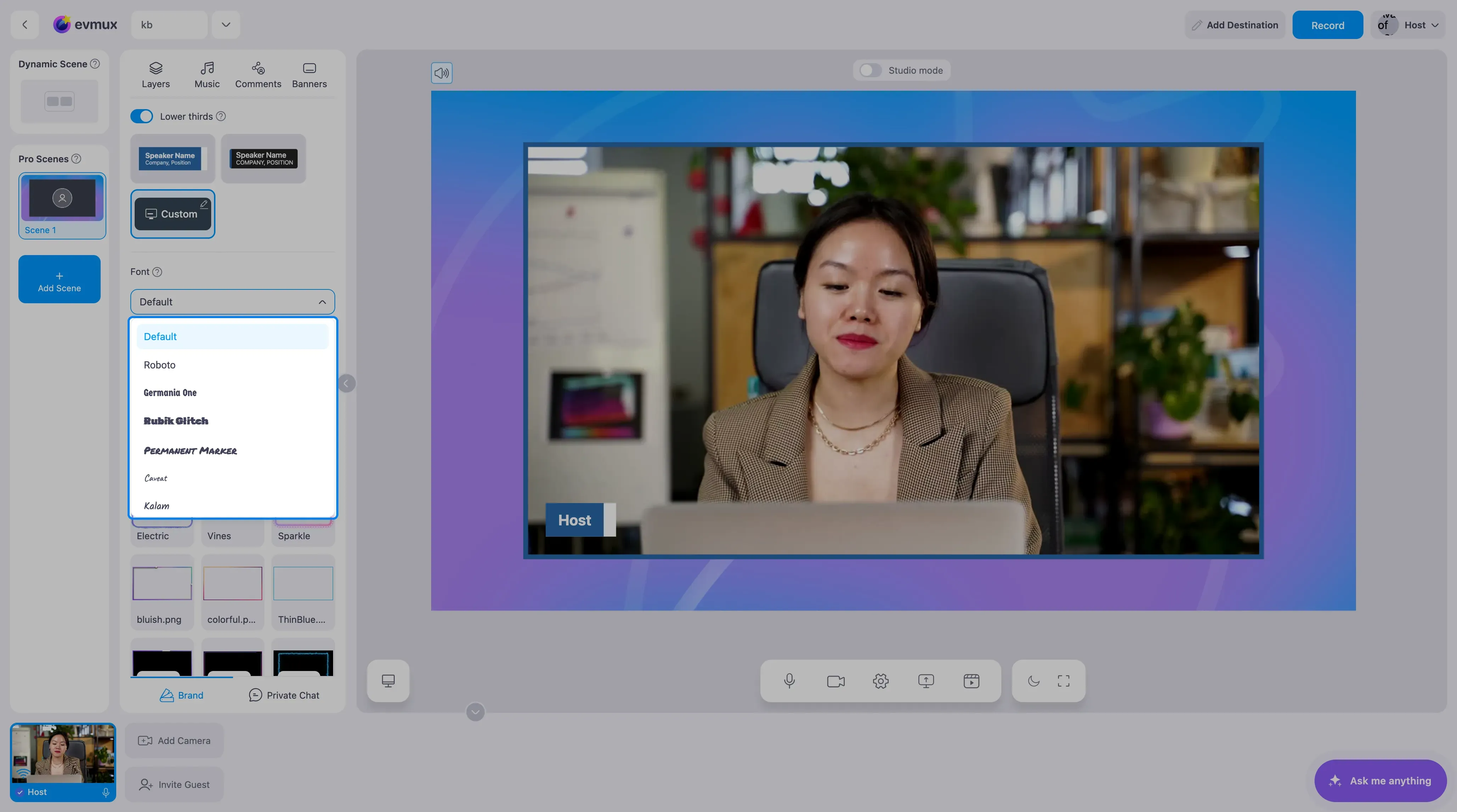The image size is (1457, 812).
Task: Pick Germania One font option
Action: pyautogui.click(x=232, y=393)
